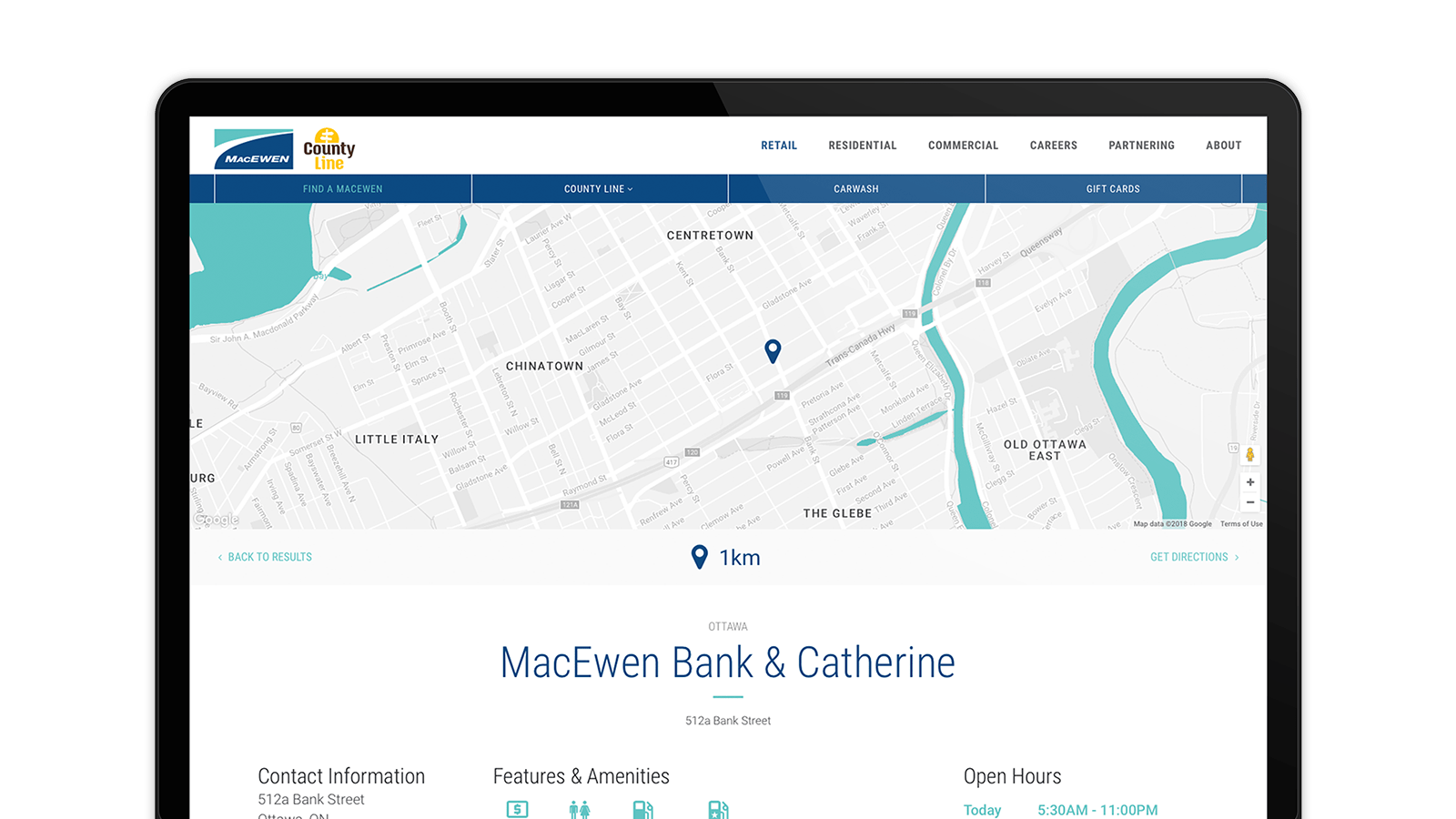Open the Retail menu item

(x=779, y=146)
